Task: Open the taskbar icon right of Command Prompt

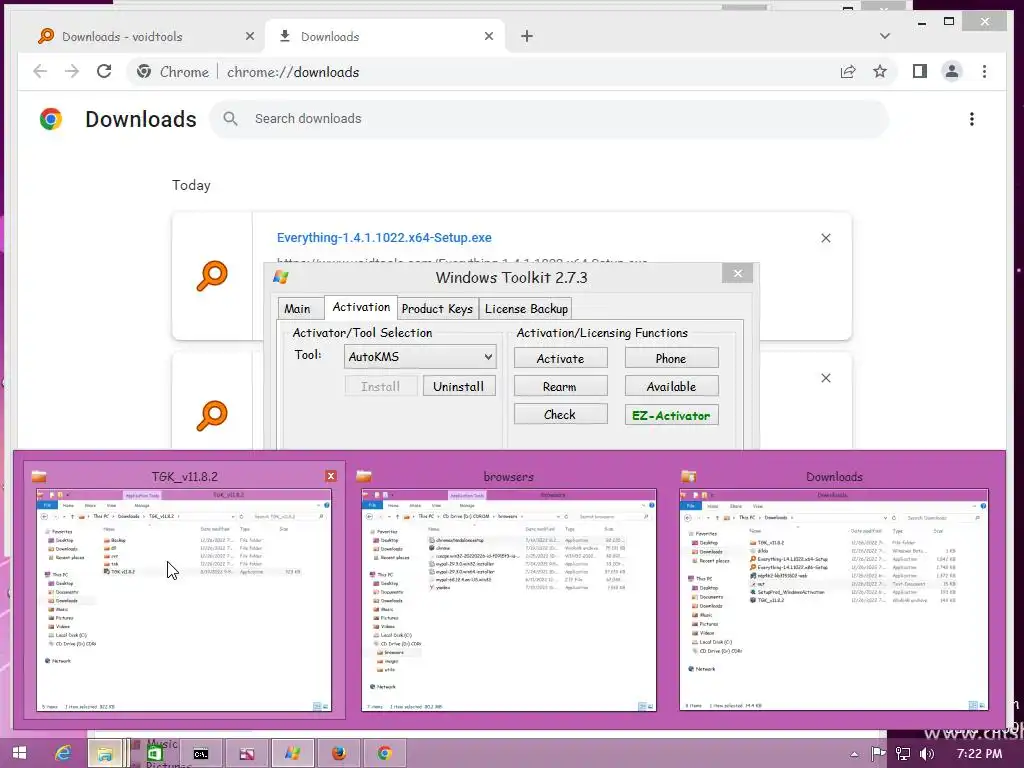Action: point(246,753)
